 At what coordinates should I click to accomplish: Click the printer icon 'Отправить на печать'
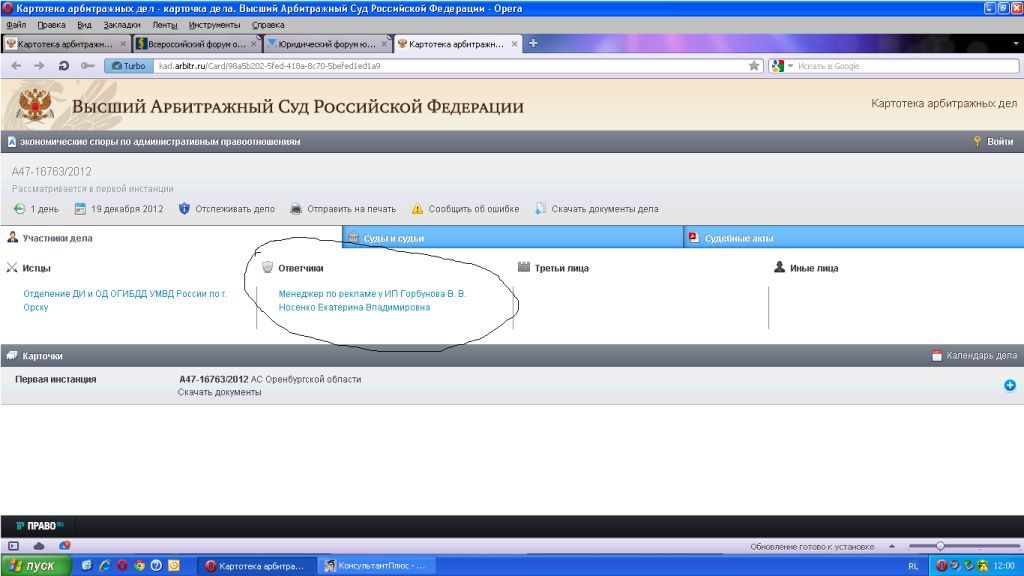296,209
